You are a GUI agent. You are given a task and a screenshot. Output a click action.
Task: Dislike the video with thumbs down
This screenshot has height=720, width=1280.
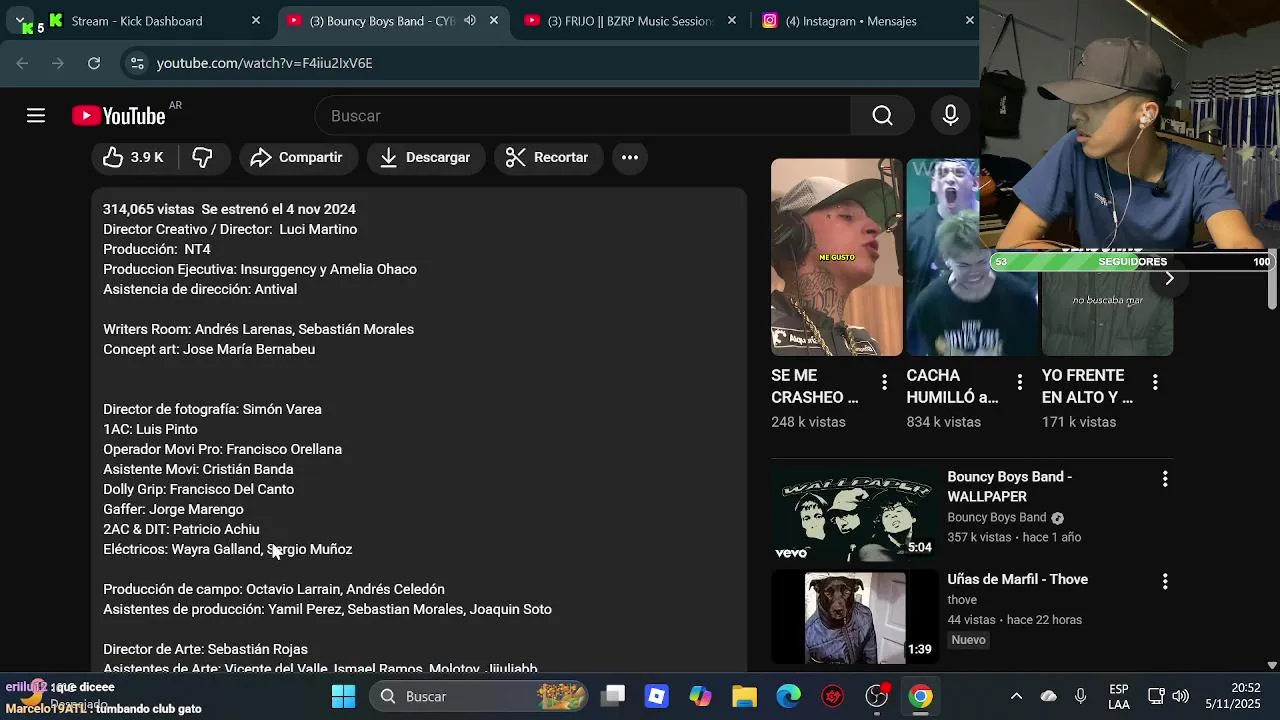point(203,157)
